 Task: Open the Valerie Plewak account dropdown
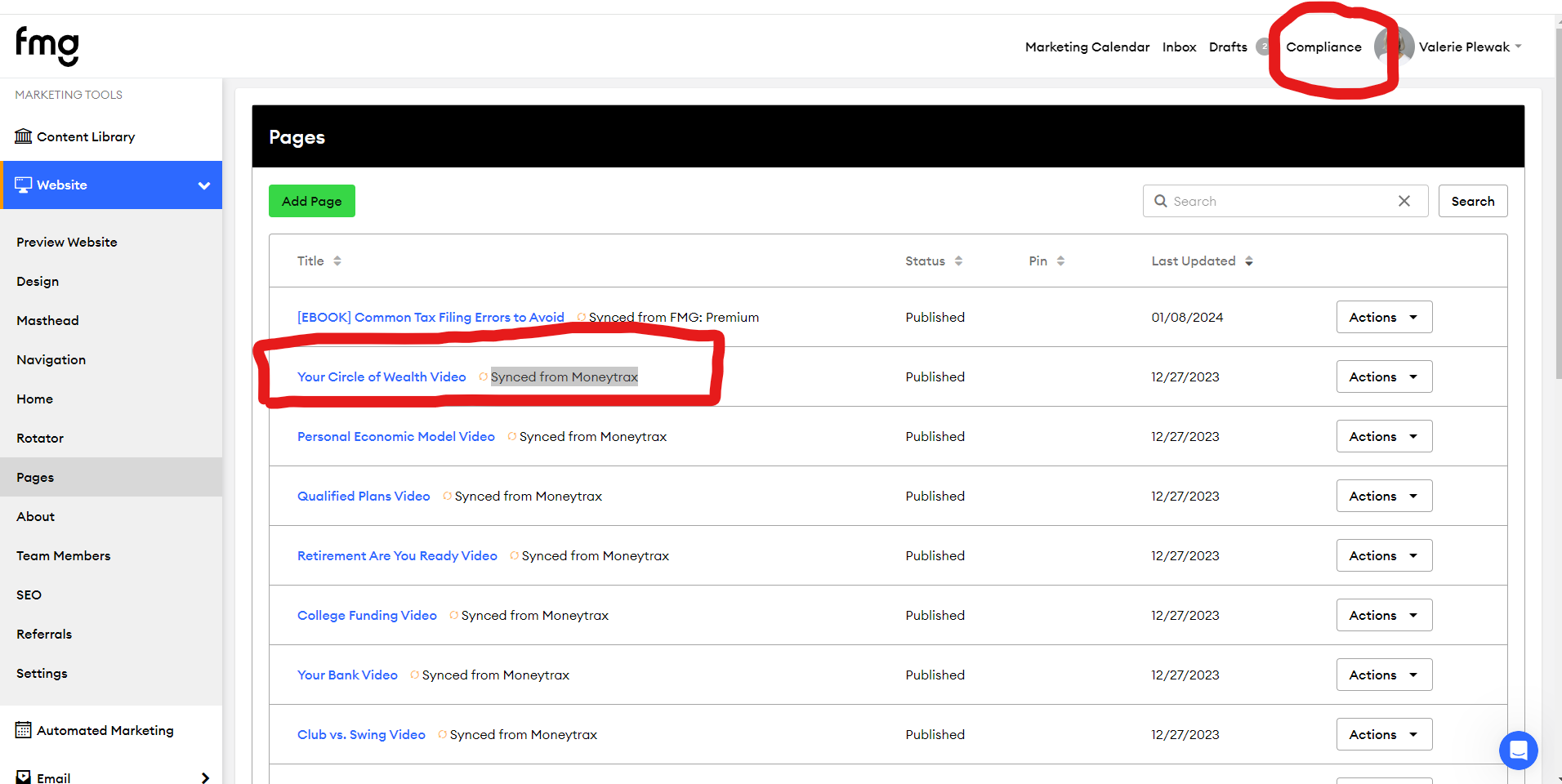(1471, 47)
